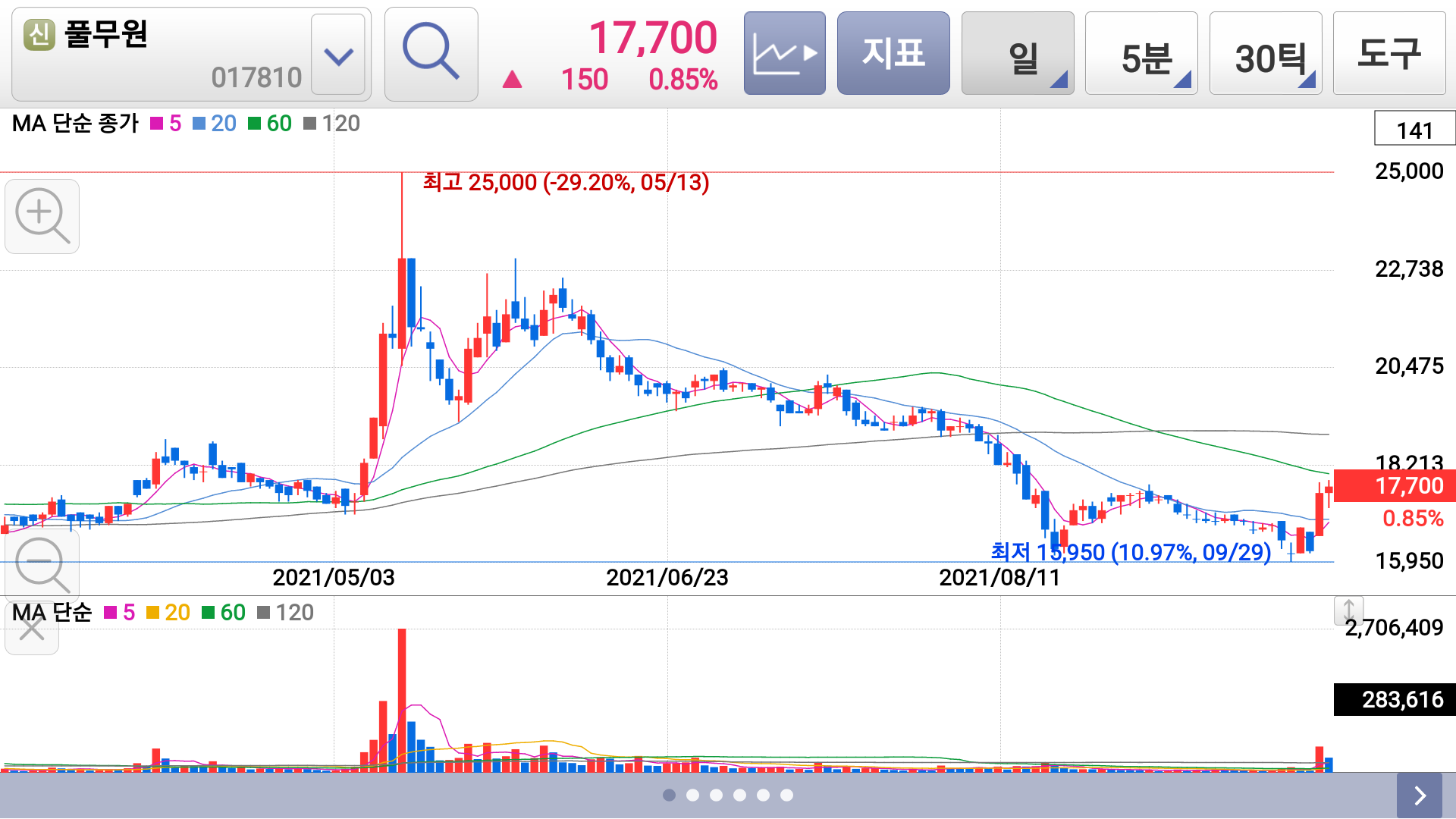Select the last page indicator dot

coord(786,795)
